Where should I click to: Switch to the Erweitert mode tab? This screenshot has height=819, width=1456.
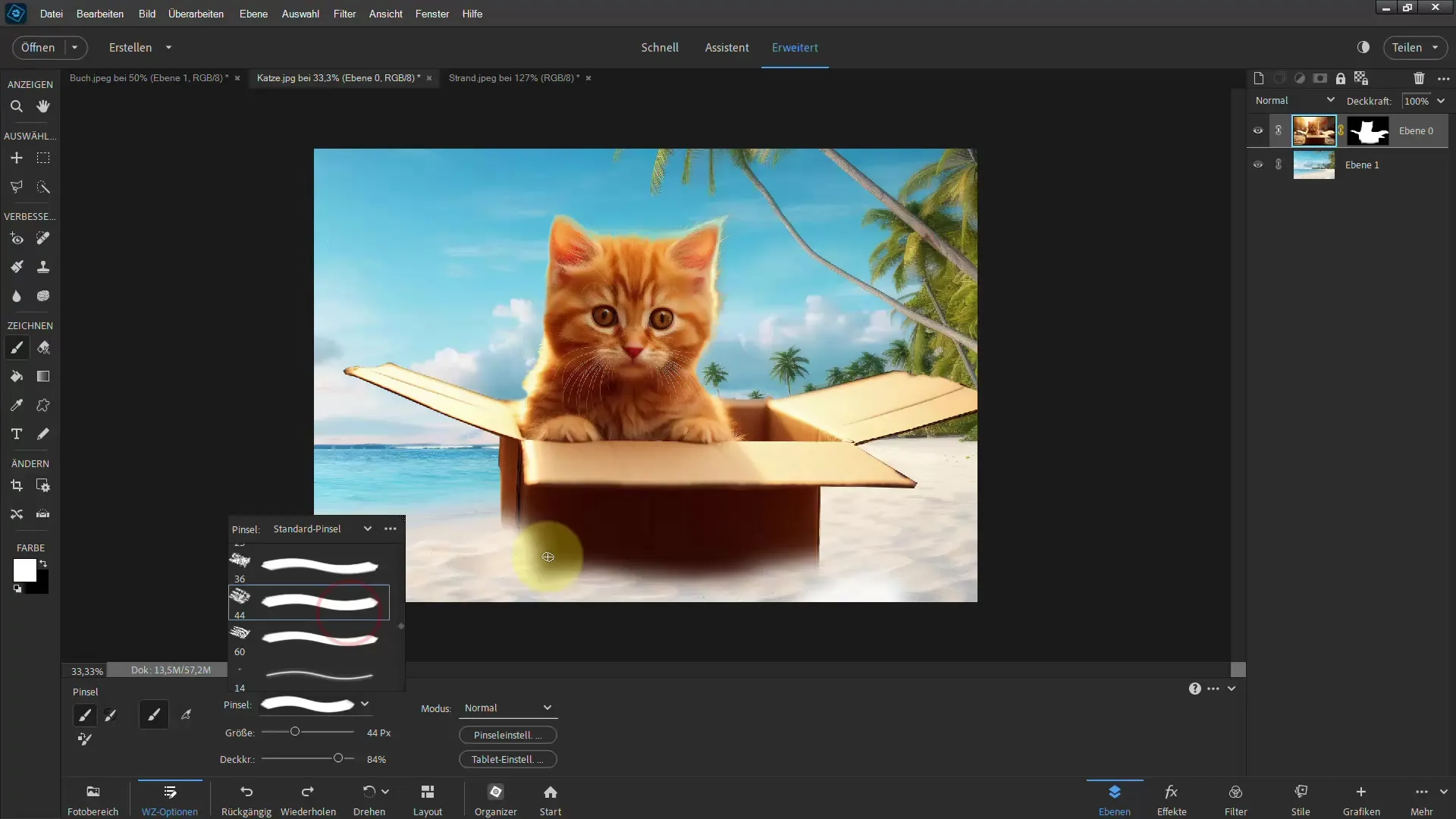pos(795,47)
